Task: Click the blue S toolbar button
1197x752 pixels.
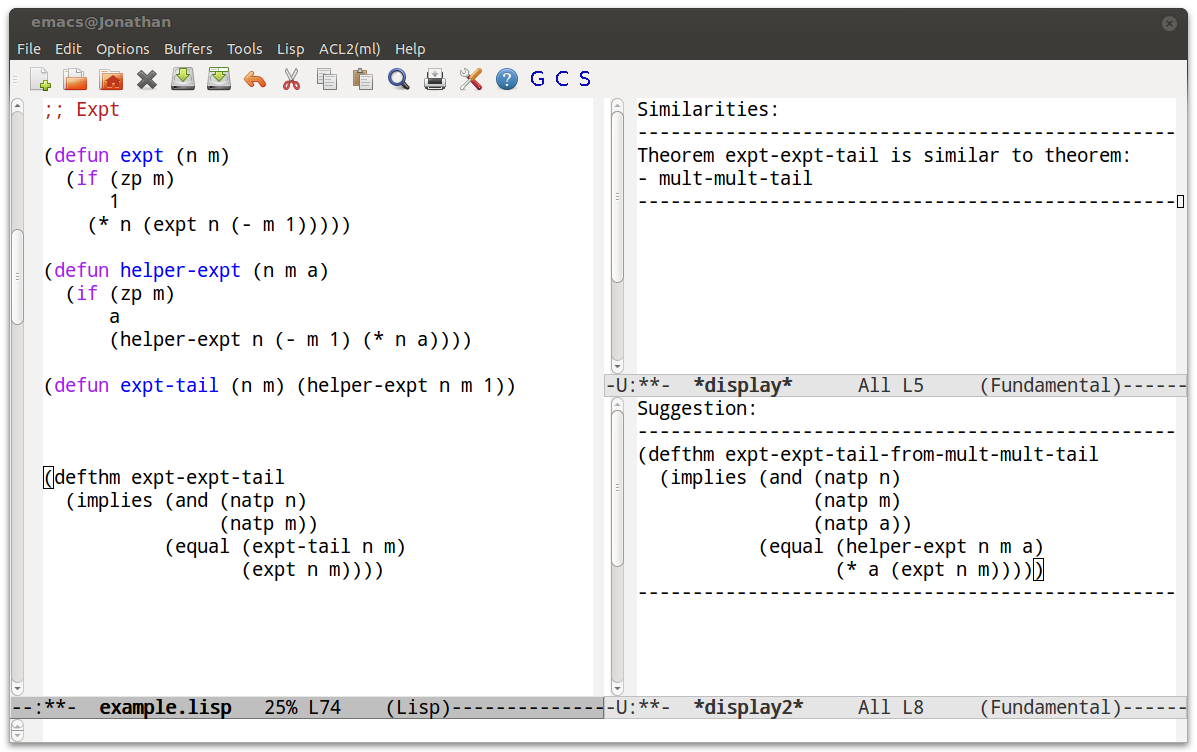Action: tap(585, 79)
